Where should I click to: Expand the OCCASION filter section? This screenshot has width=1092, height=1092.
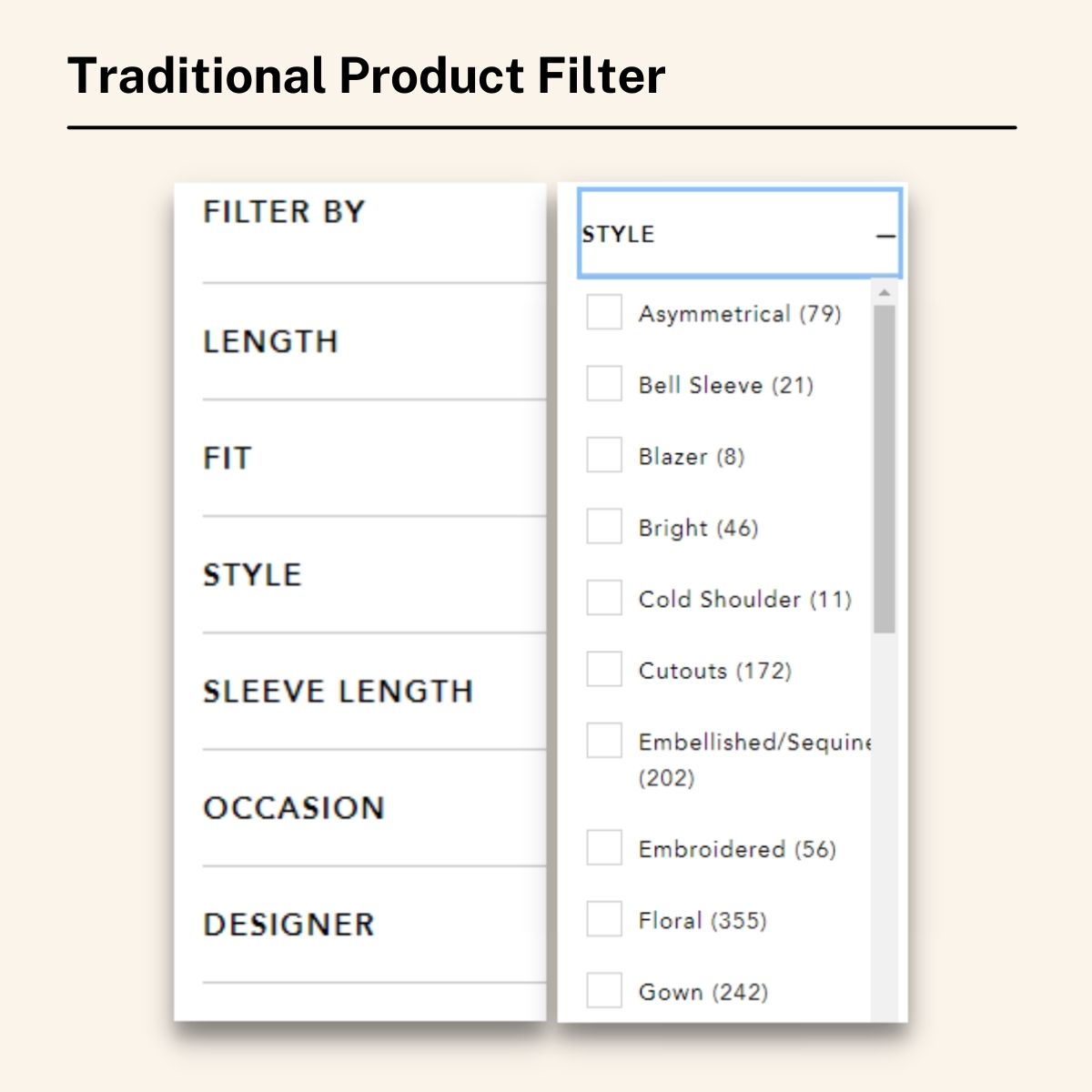[x=292, y=807]
